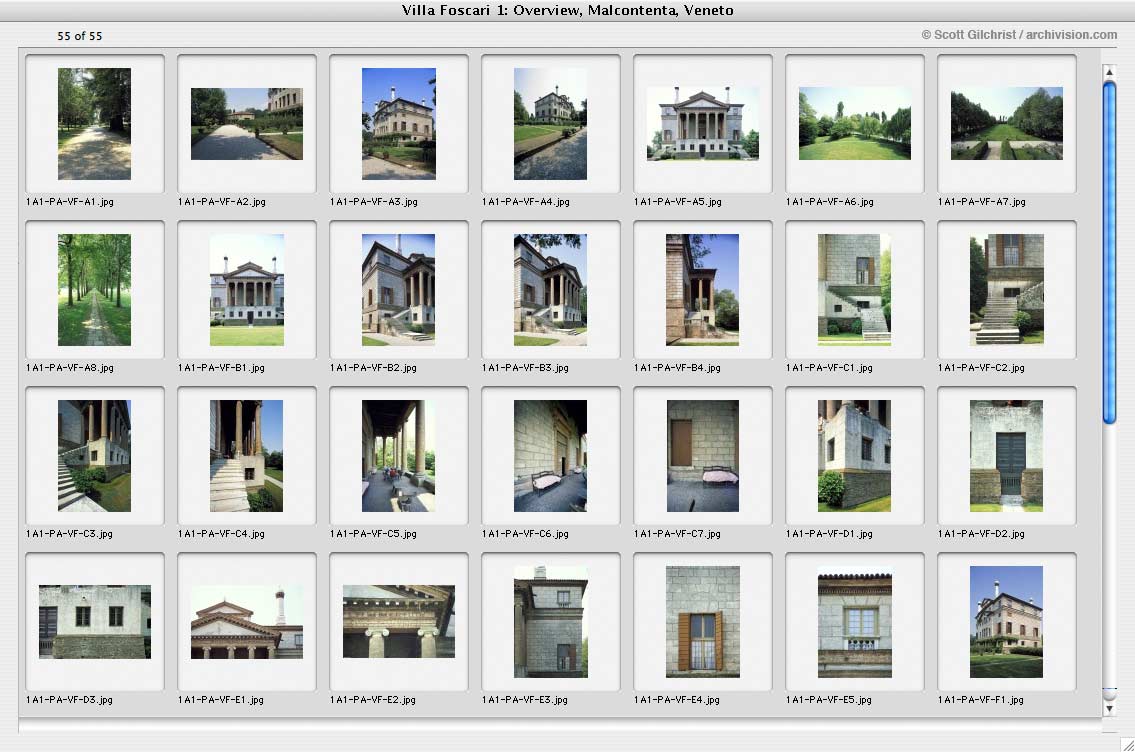This screenshot has height=752, width=1135.
Task: Select the thumbnail picture for 1A1-PA-VF-A2.jpg
Action: [x=247, y=124]
